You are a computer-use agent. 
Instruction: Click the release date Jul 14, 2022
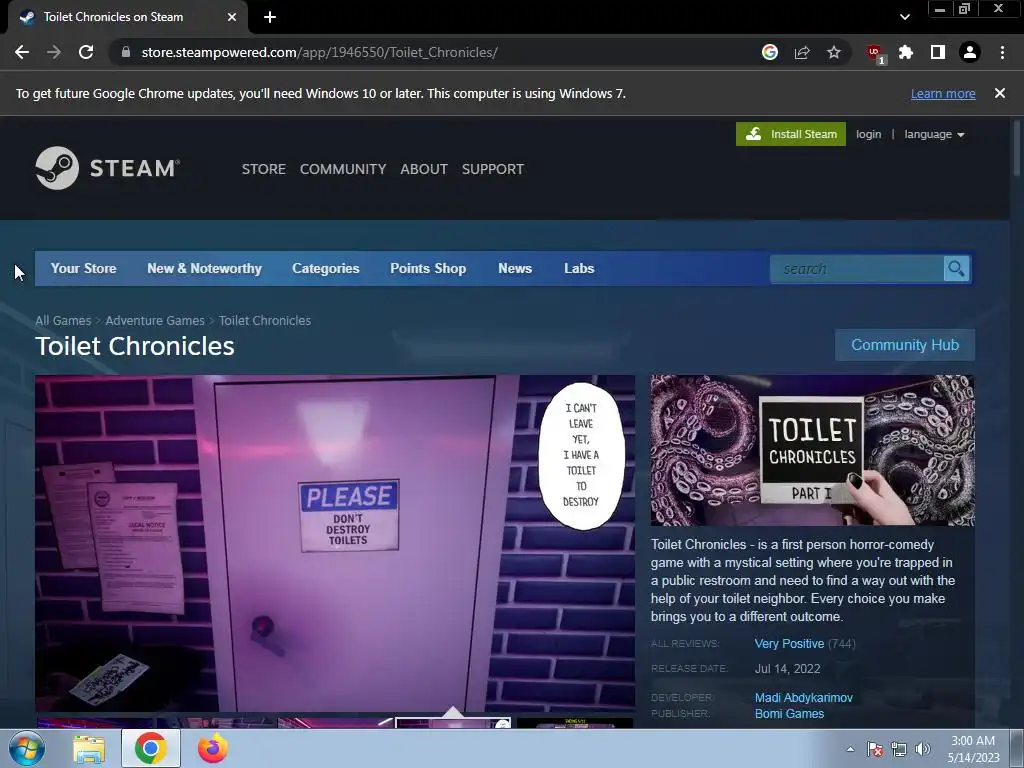tap(788, 669)
